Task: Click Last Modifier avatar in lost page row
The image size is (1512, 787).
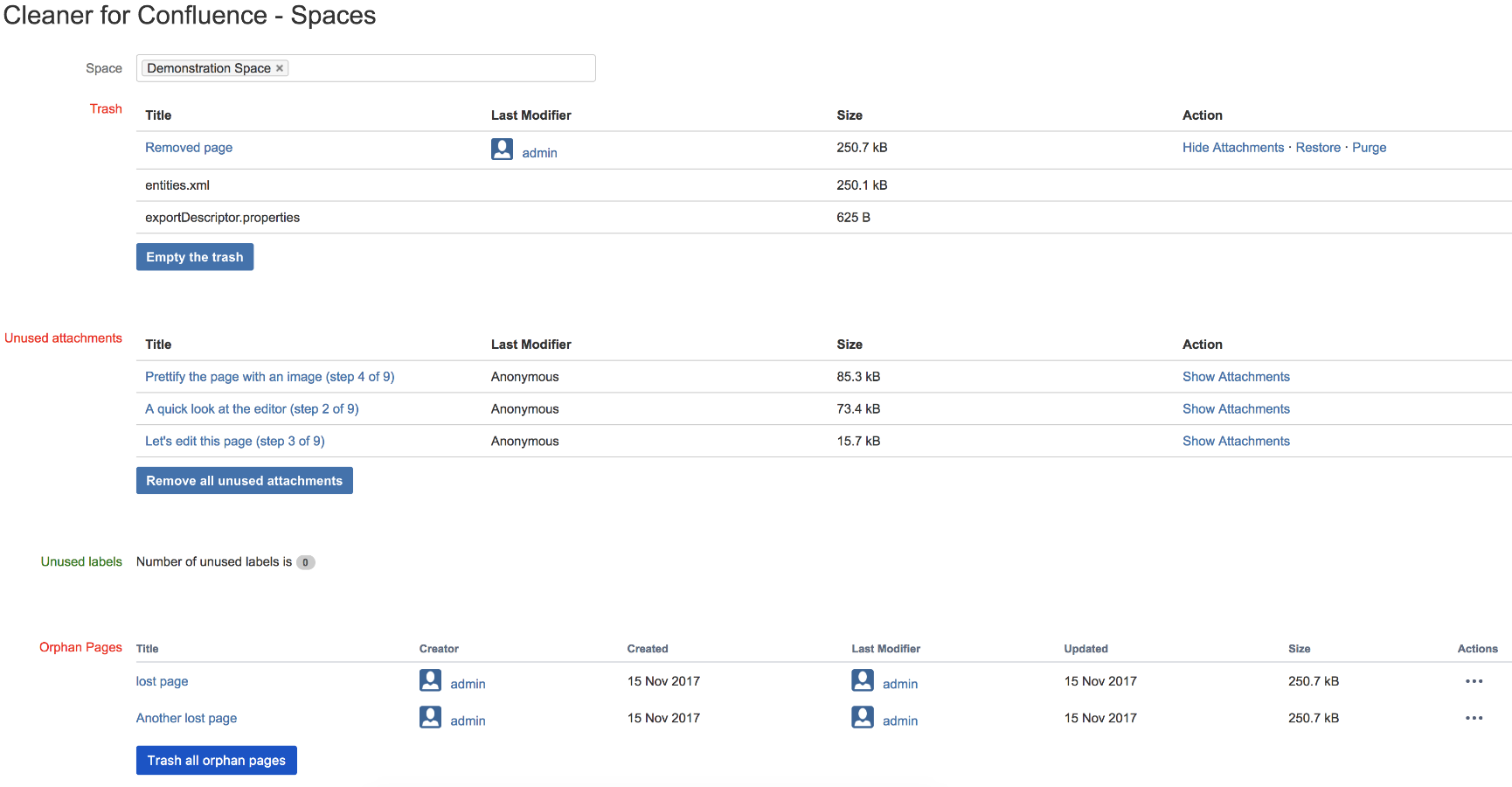Action: point(863,680)
